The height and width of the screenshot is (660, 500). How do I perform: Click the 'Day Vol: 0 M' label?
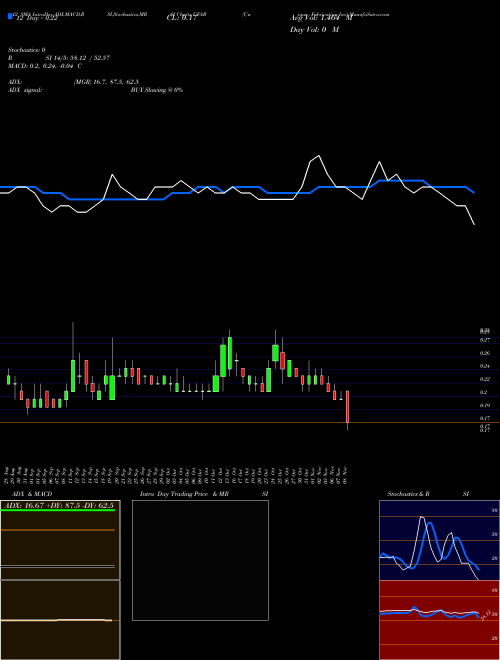314,30
